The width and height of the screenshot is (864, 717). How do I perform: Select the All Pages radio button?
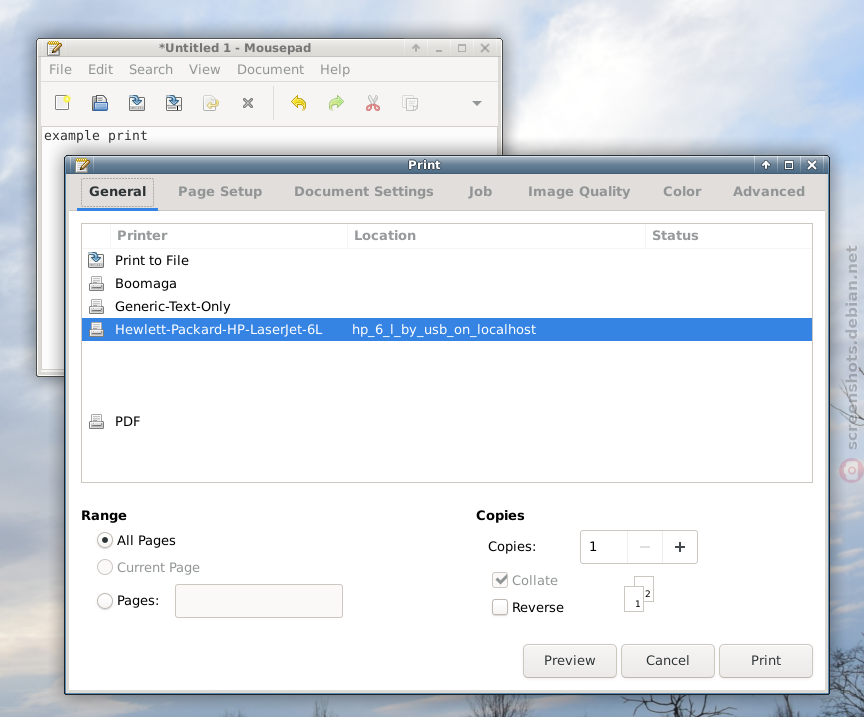click(105, 541)
